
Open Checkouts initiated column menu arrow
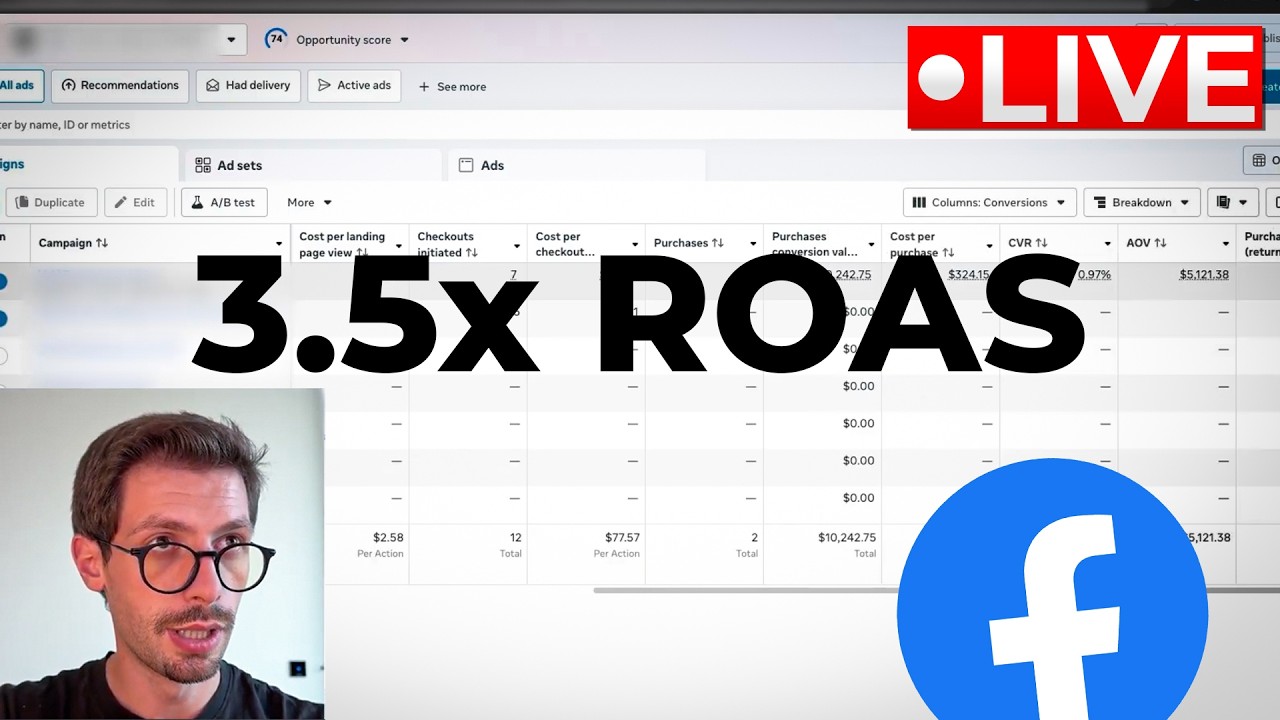(516, 245)
